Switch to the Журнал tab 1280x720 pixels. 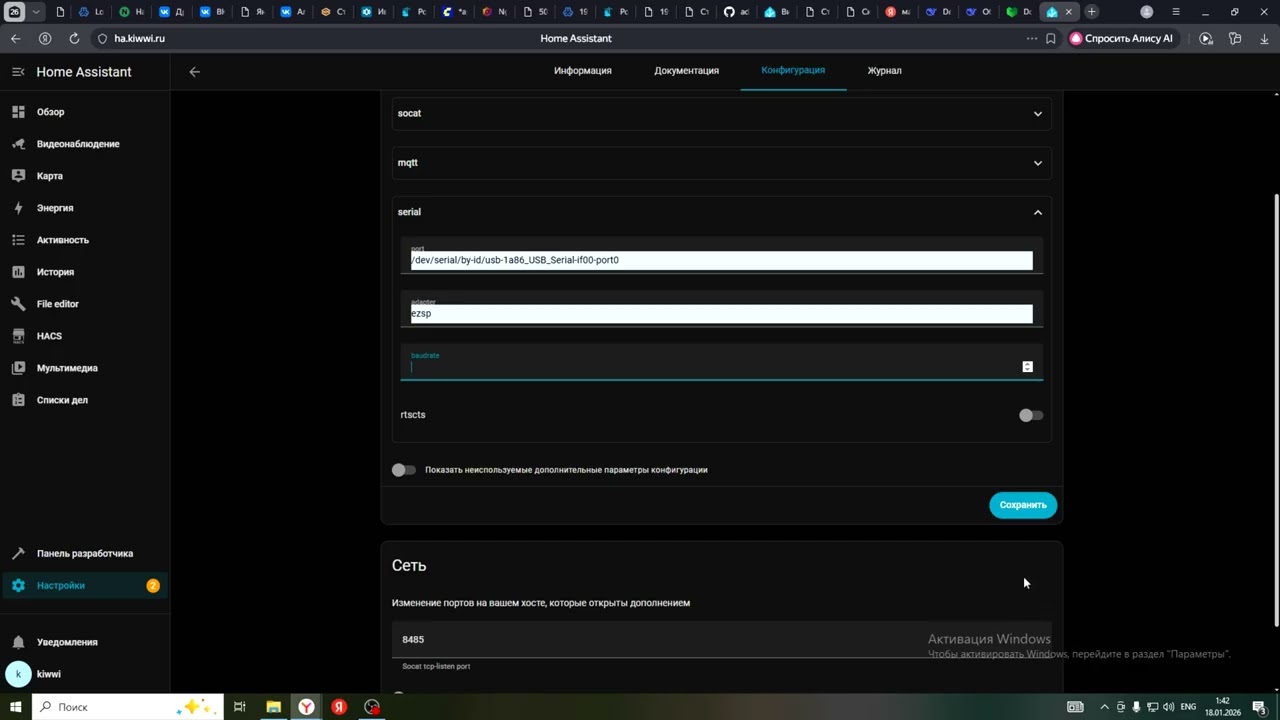point(884,71)
